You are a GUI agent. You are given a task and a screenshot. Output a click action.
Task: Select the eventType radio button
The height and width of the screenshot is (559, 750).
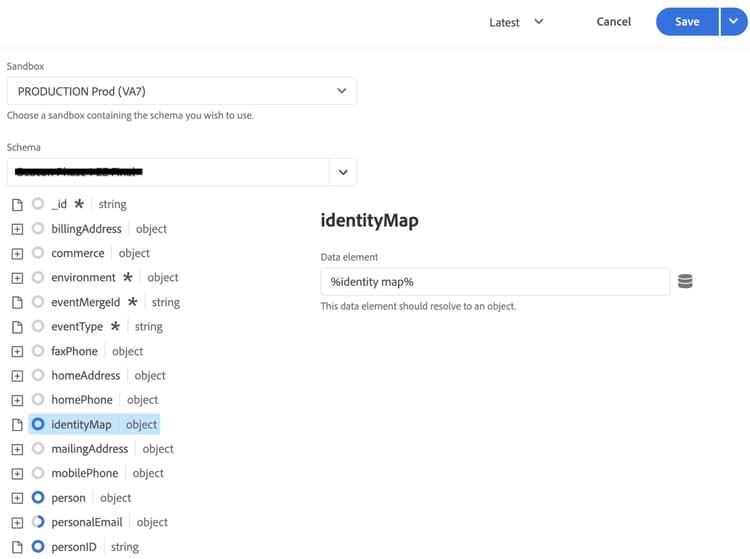point(38,326)
